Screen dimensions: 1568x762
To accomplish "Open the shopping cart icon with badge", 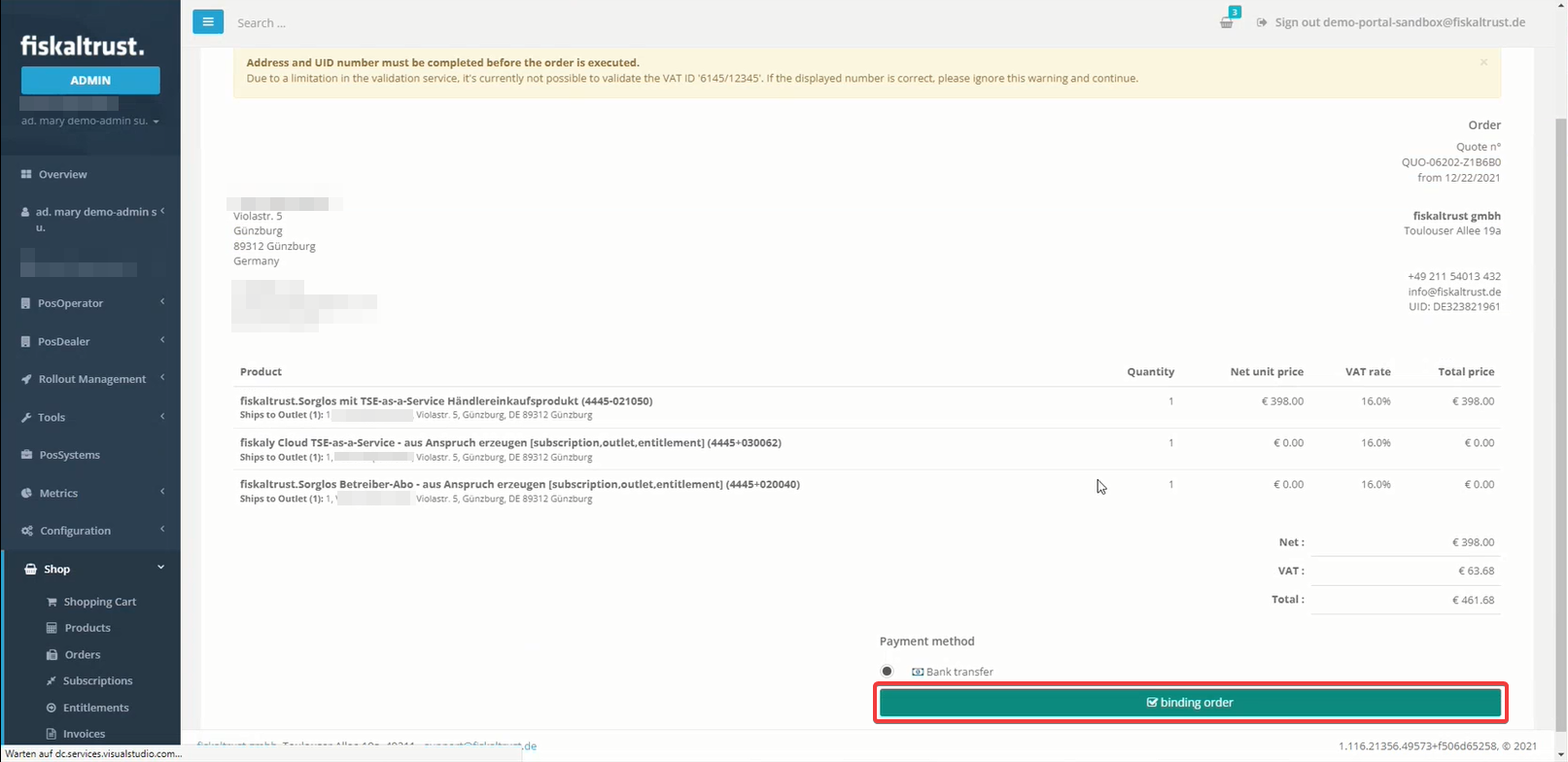I will [1228, 21].
